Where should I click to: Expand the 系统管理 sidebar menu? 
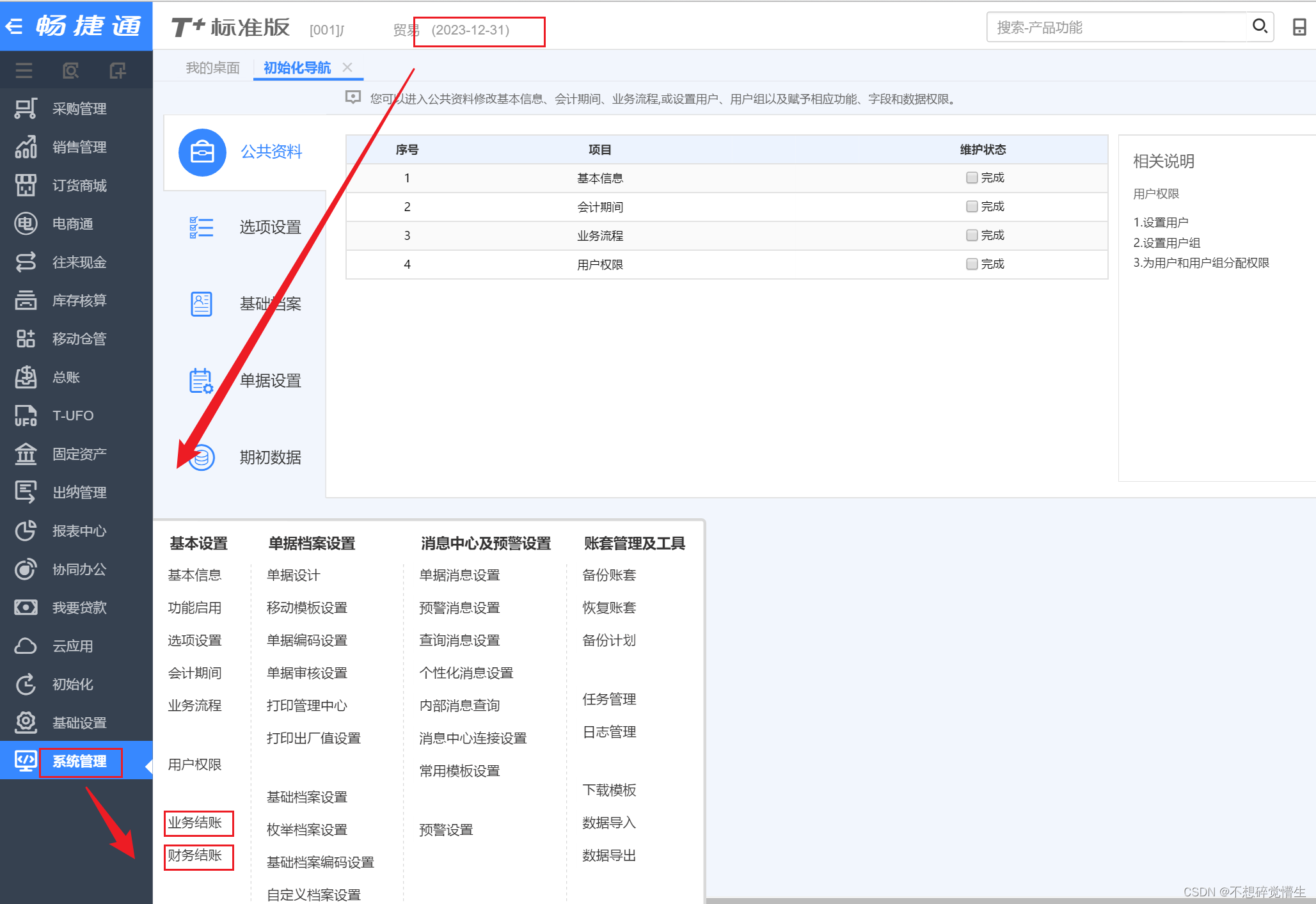[x=79, y=761]
